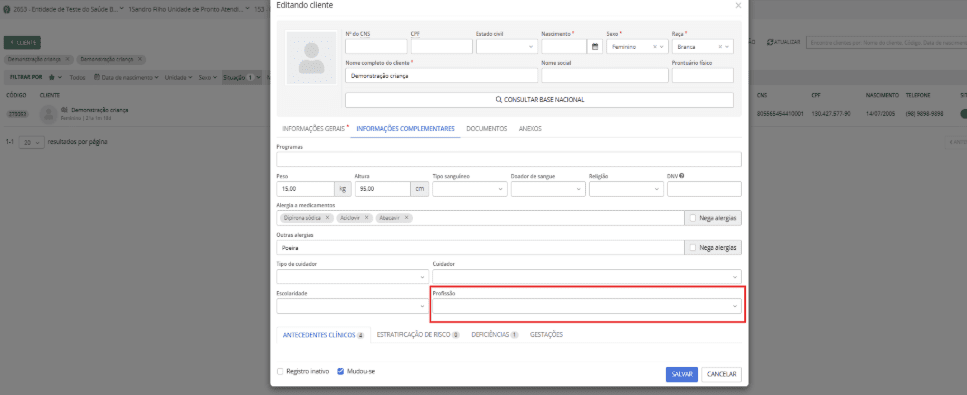Uncheck the Mudou-se checkbox

pos(340,372)
